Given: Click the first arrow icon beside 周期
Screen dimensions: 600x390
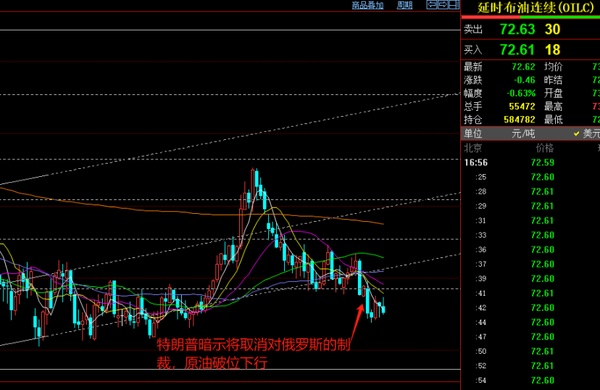Looking at the screenshot, I should click(x=431, y=5).
